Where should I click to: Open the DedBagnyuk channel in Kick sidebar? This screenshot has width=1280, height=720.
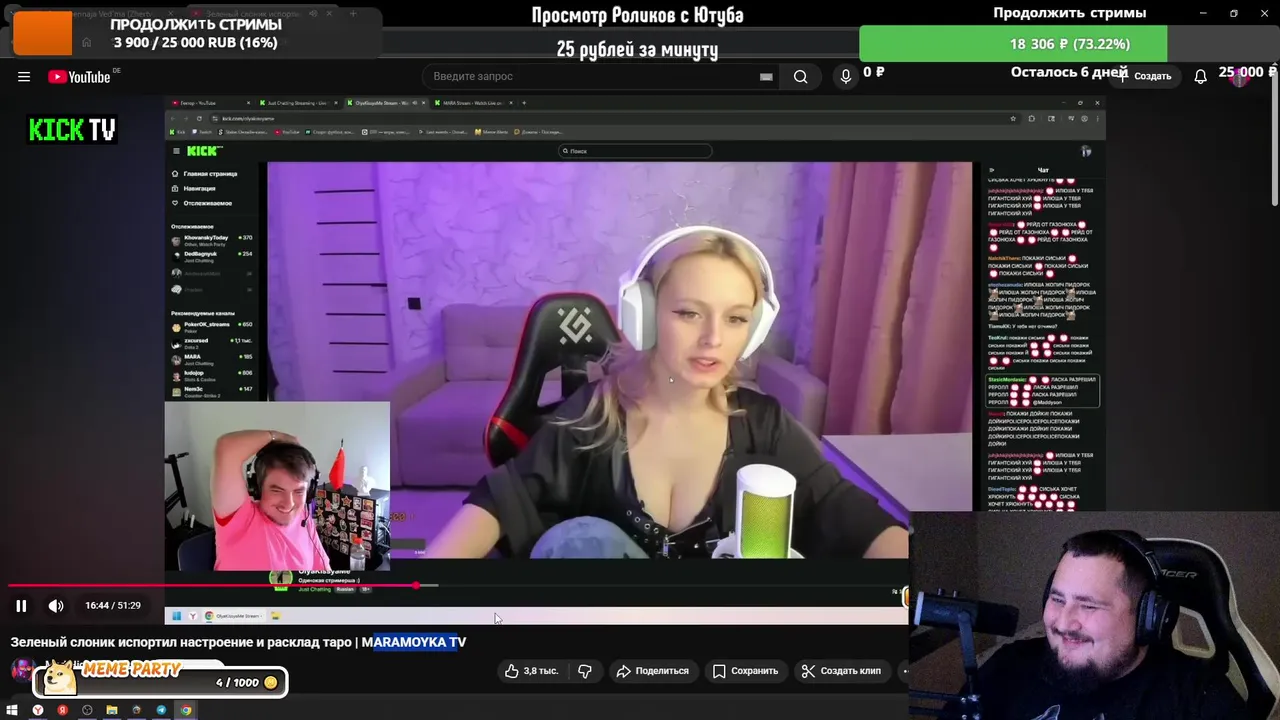coord(211,256)
